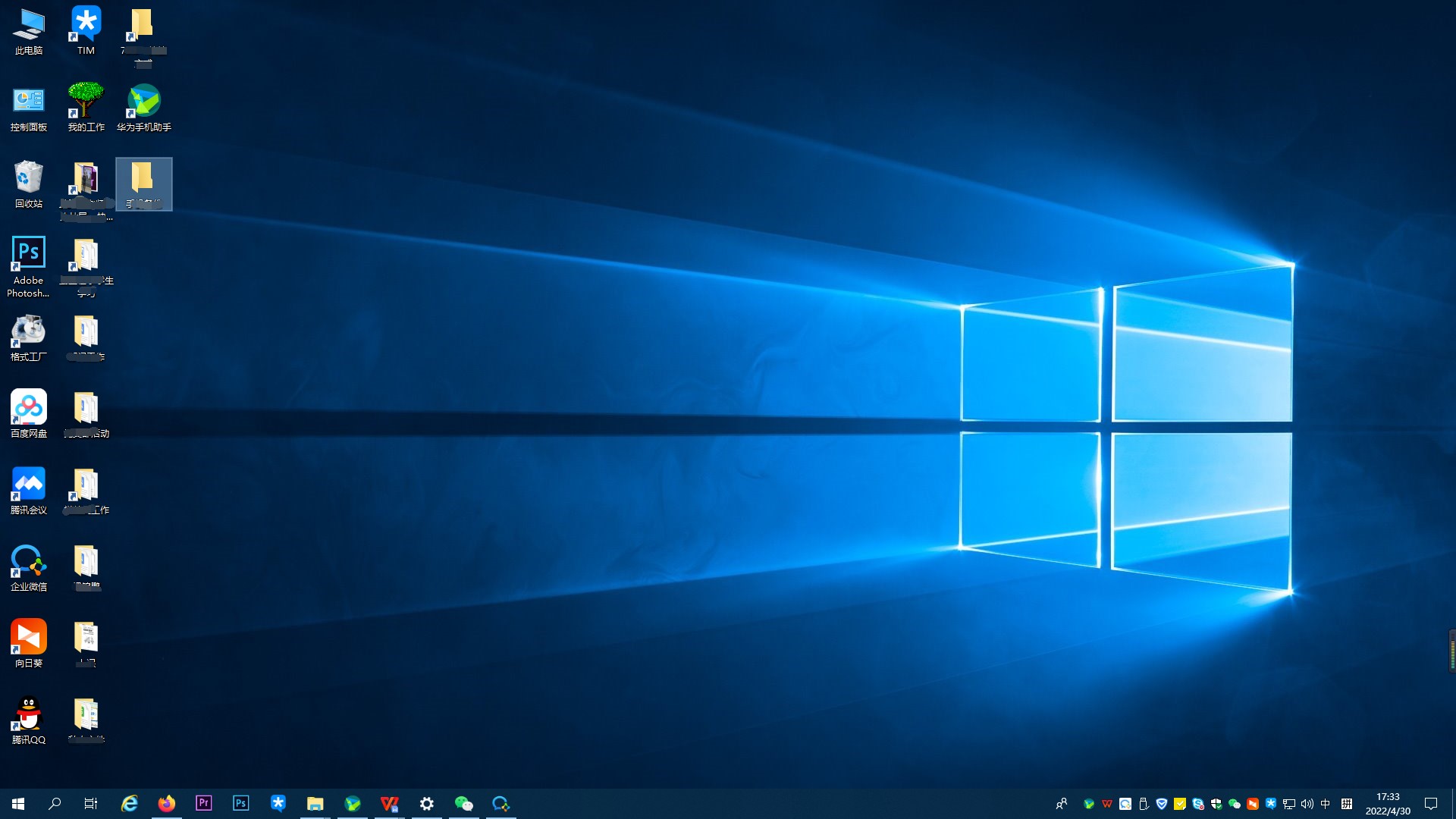Open TIM from the taskbar
Viewport: 1456px width, 819px height.
coord(278,804)
